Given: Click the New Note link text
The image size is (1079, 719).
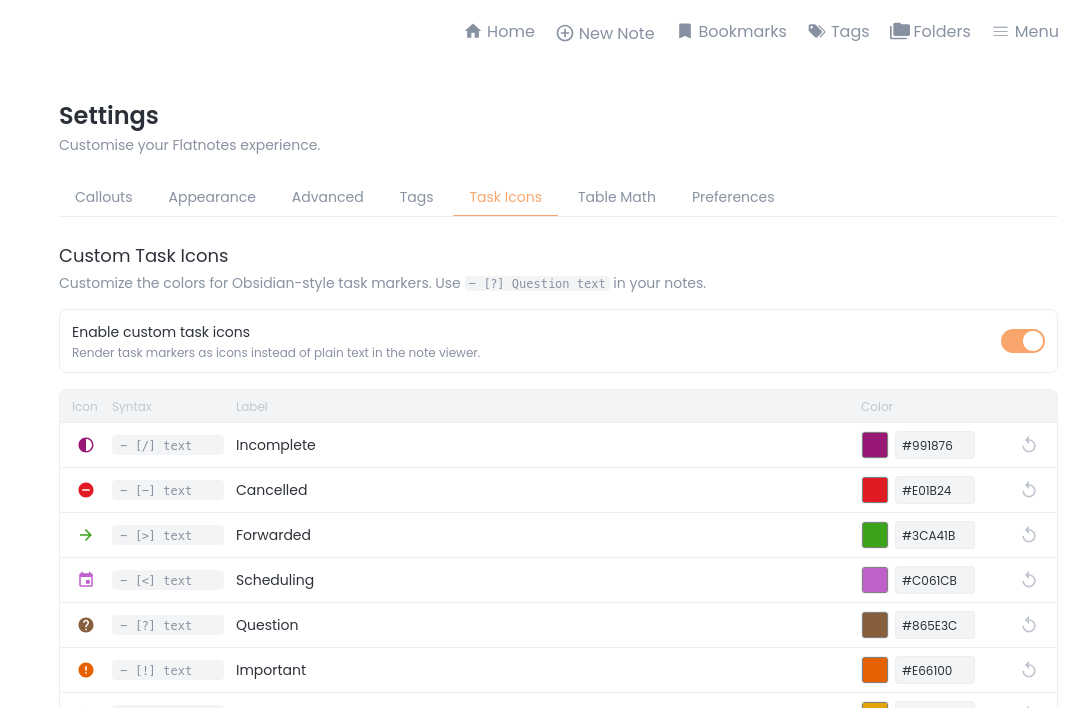Looking at the screenshot, I should (617, 33).
